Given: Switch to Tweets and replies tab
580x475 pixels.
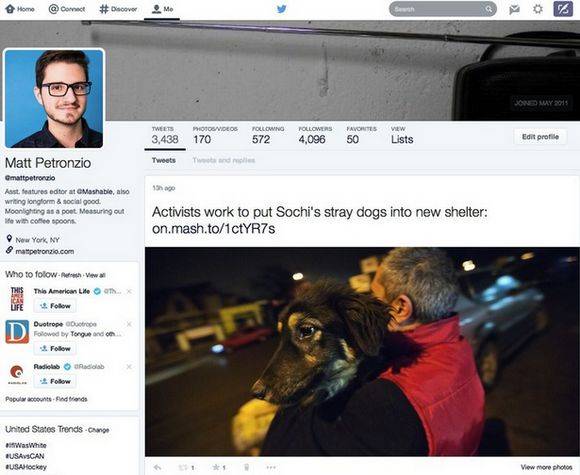Looking at the screenshot, I should coord(224,160).
